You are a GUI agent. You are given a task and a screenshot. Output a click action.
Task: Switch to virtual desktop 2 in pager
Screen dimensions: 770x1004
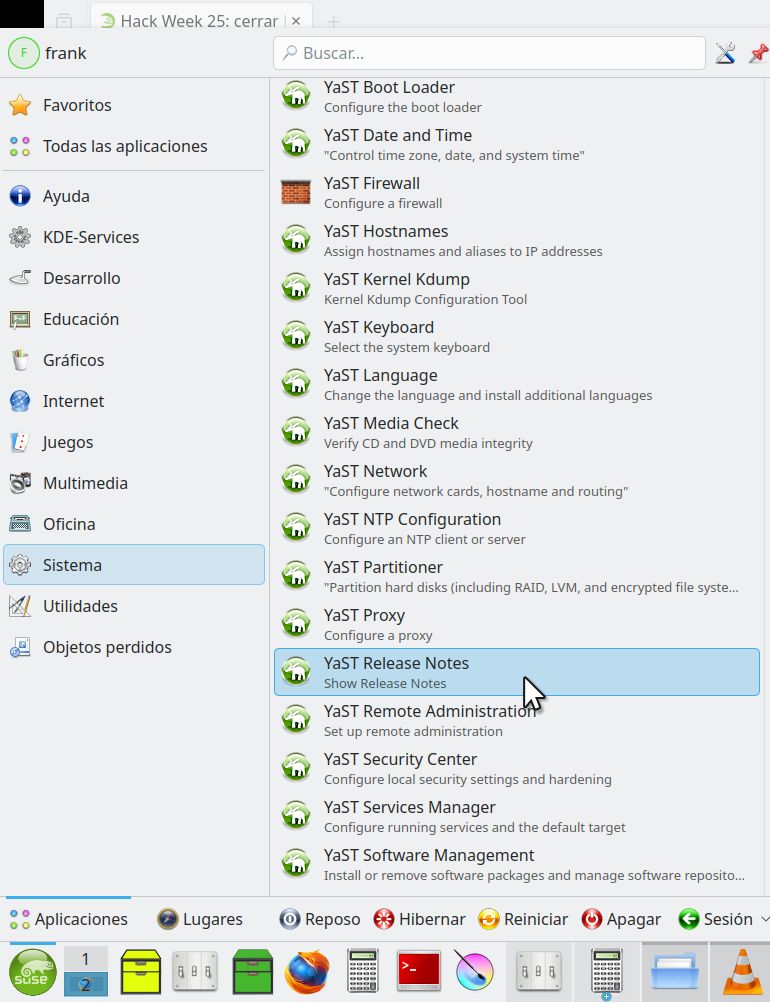coord(86,985)
